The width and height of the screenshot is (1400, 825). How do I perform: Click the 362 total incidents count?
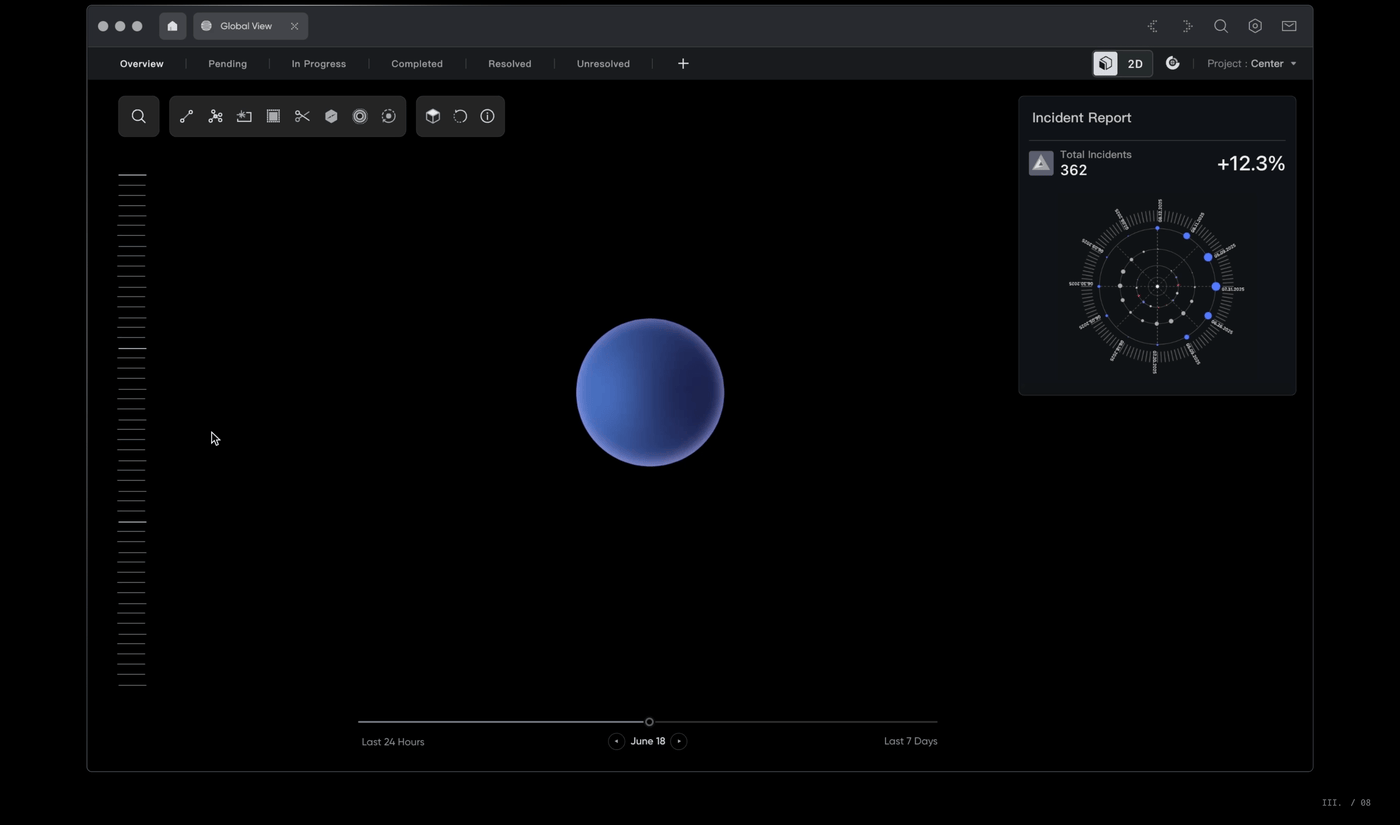pos(1073,170)
